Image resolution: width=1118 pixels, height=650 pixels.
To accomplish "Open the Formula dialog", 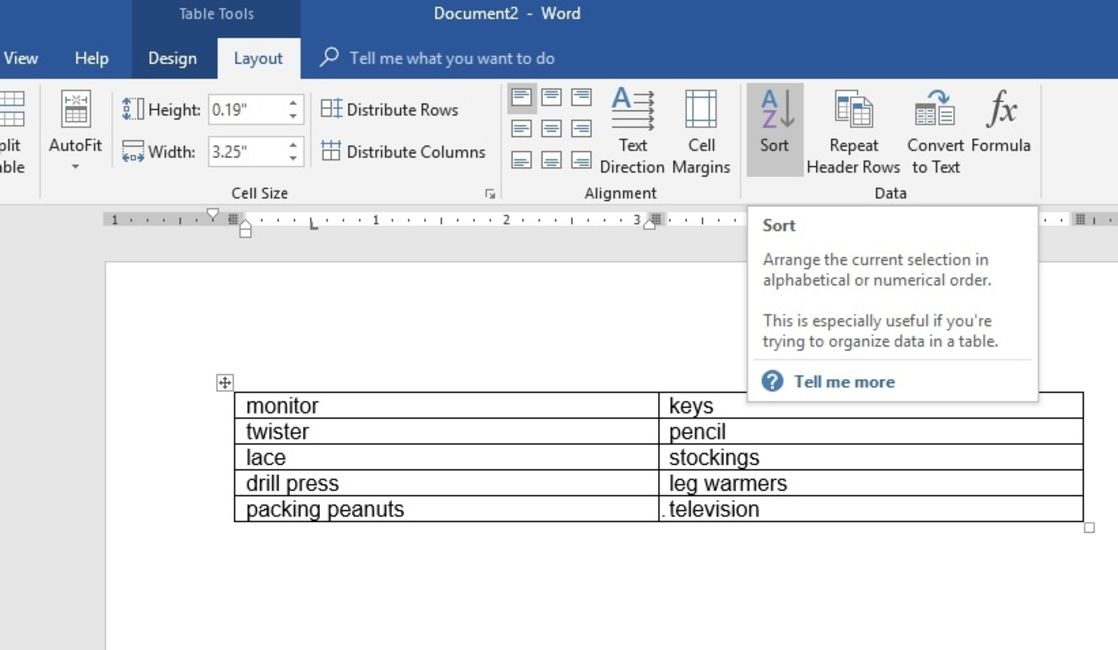I will point(1000,129).
